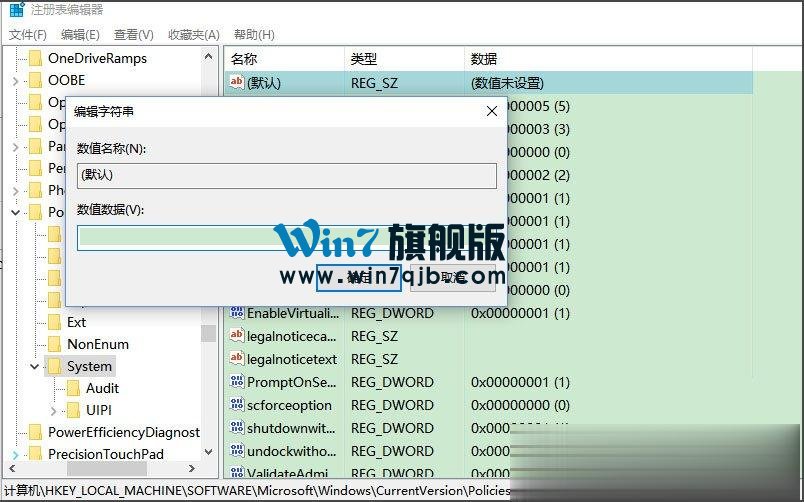Click the DWORD icon beside scforceoption value

(236, 404)
